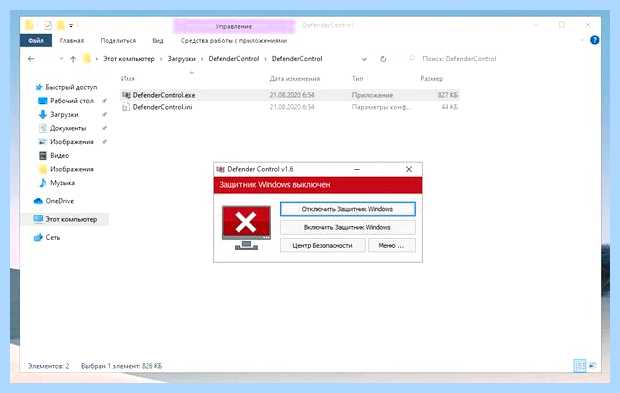Open Центр Безопасности button
Screen dimensions: 620x393
322,246
